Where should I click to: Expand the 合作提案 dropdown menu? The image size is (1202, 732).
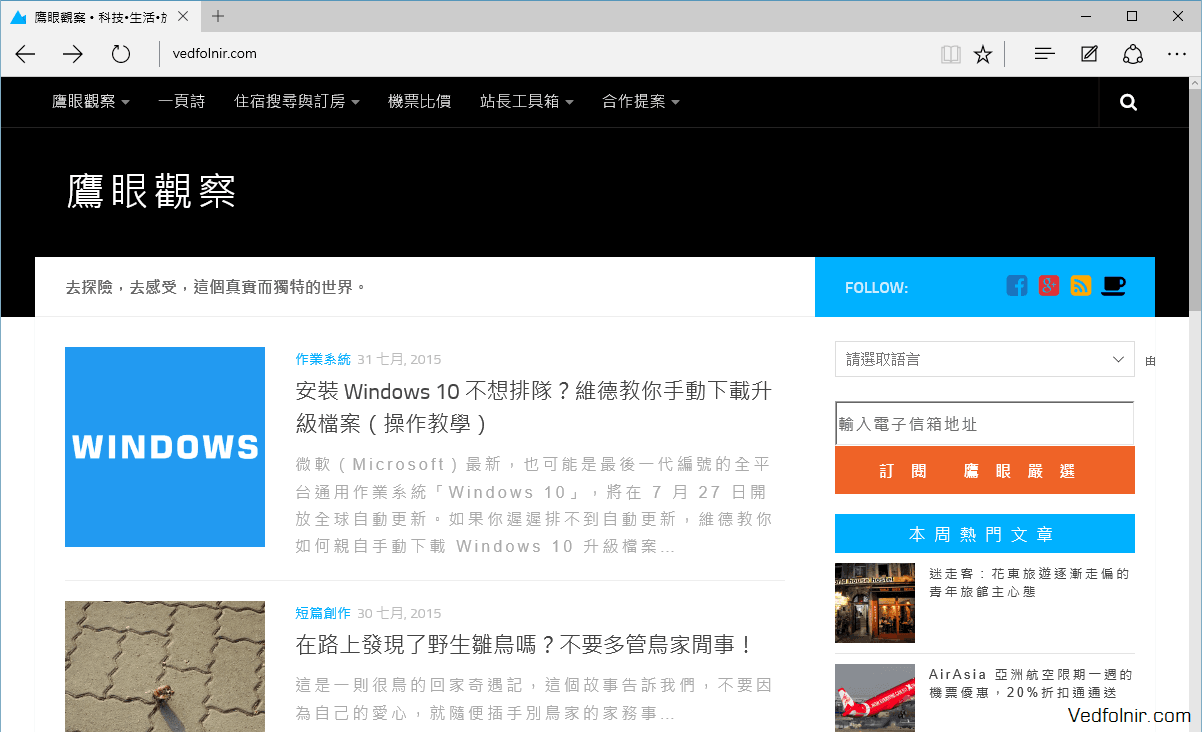click(641, 101)
